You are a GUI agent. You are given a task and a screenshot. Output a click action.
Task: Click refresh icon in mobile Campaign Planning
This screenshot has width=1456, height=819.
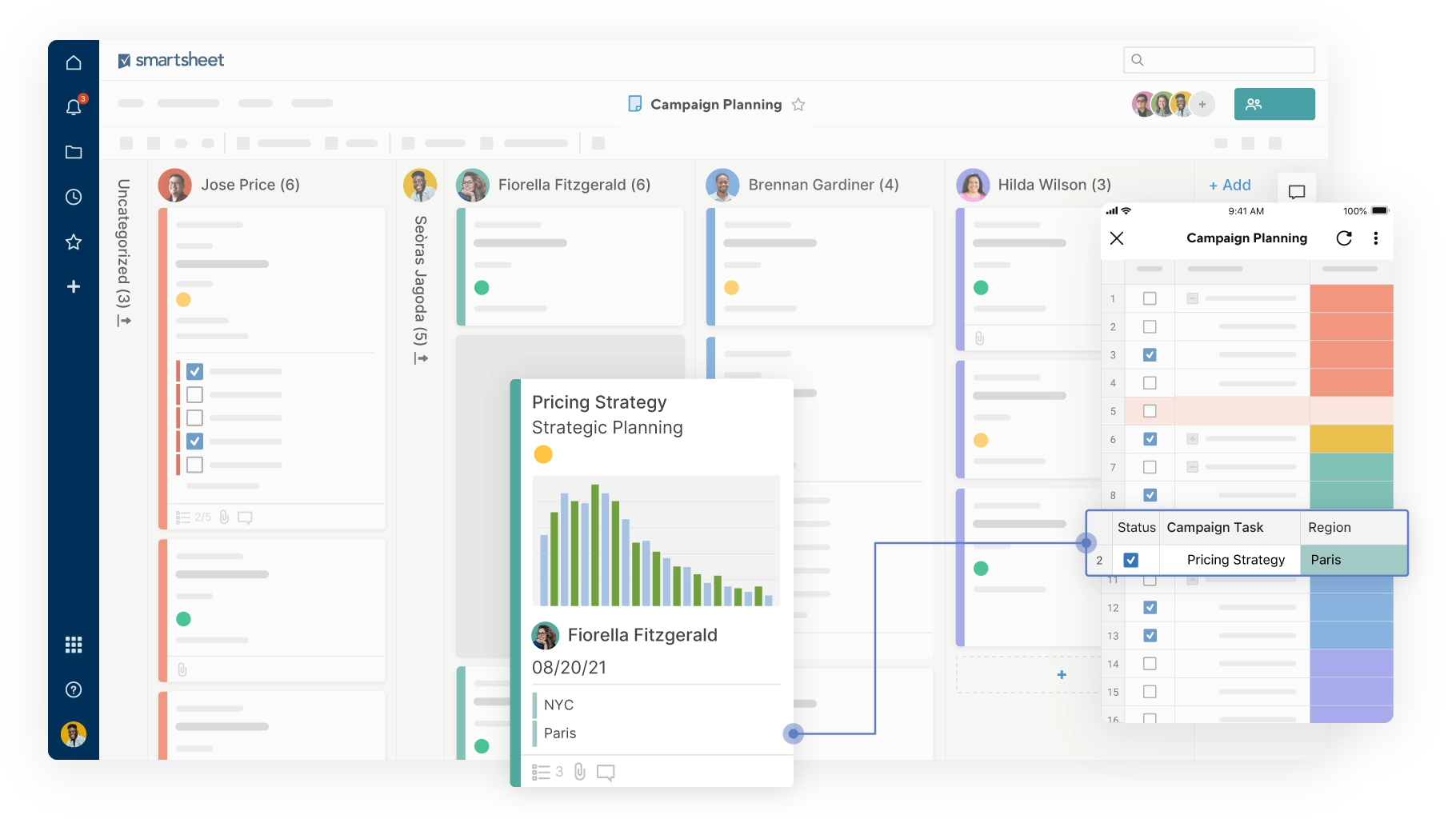click(1344, 238)
